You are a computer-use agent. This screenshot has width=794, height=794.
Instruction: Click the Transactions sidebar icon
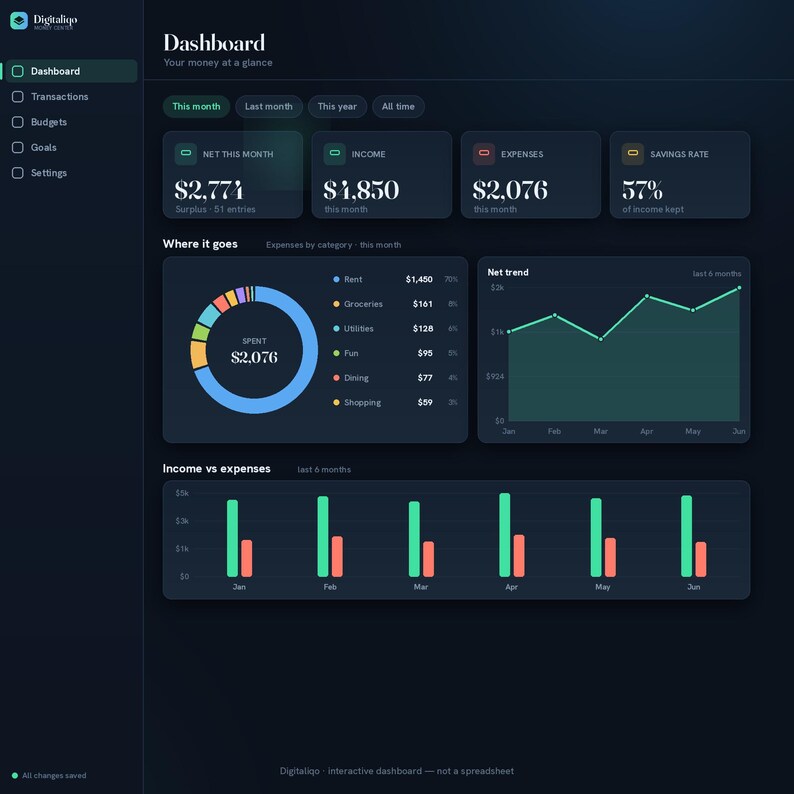[18, 97]
